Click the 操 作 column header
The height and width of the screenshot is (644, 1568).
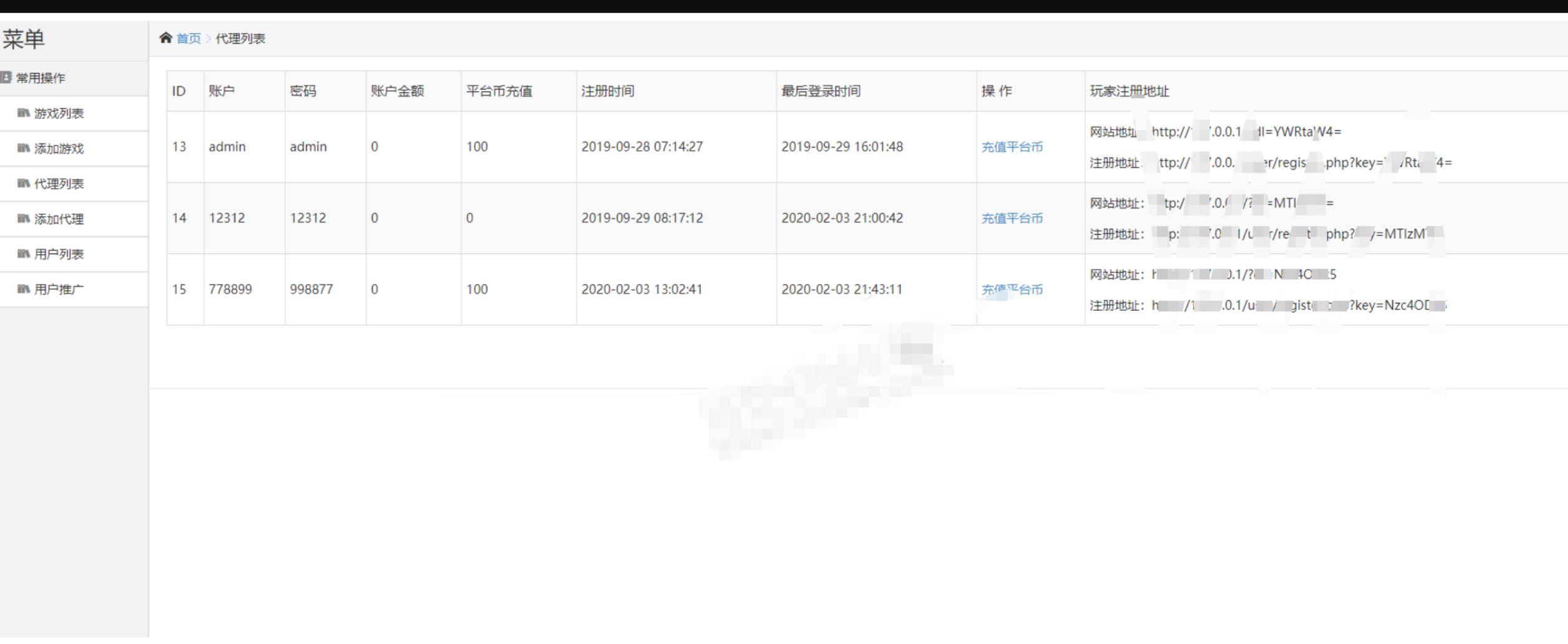point(997,91)
